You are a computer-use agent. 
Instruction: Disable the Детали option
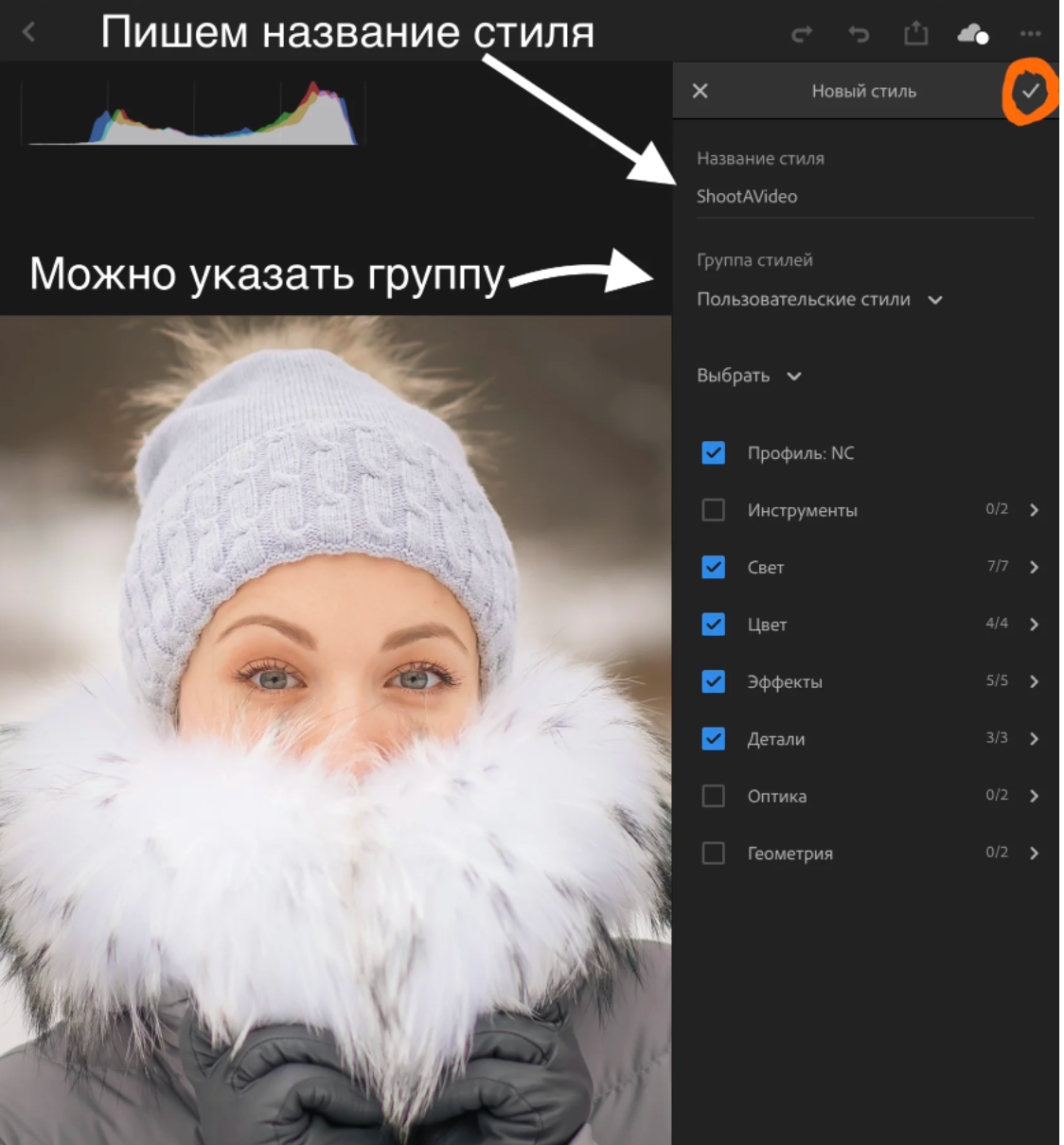click(713, 739)
